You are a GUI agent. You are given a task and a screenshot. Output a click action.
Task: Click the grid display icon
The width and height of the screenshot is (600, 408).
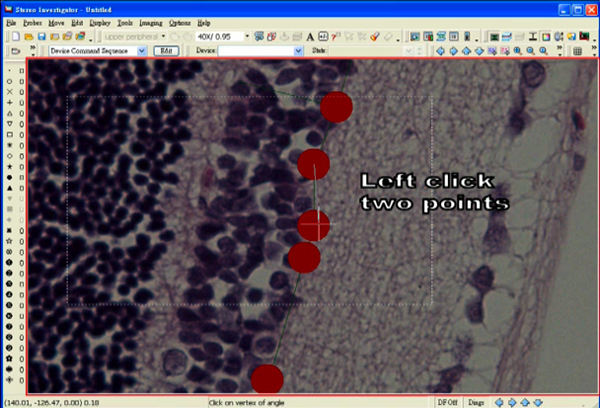578,50
